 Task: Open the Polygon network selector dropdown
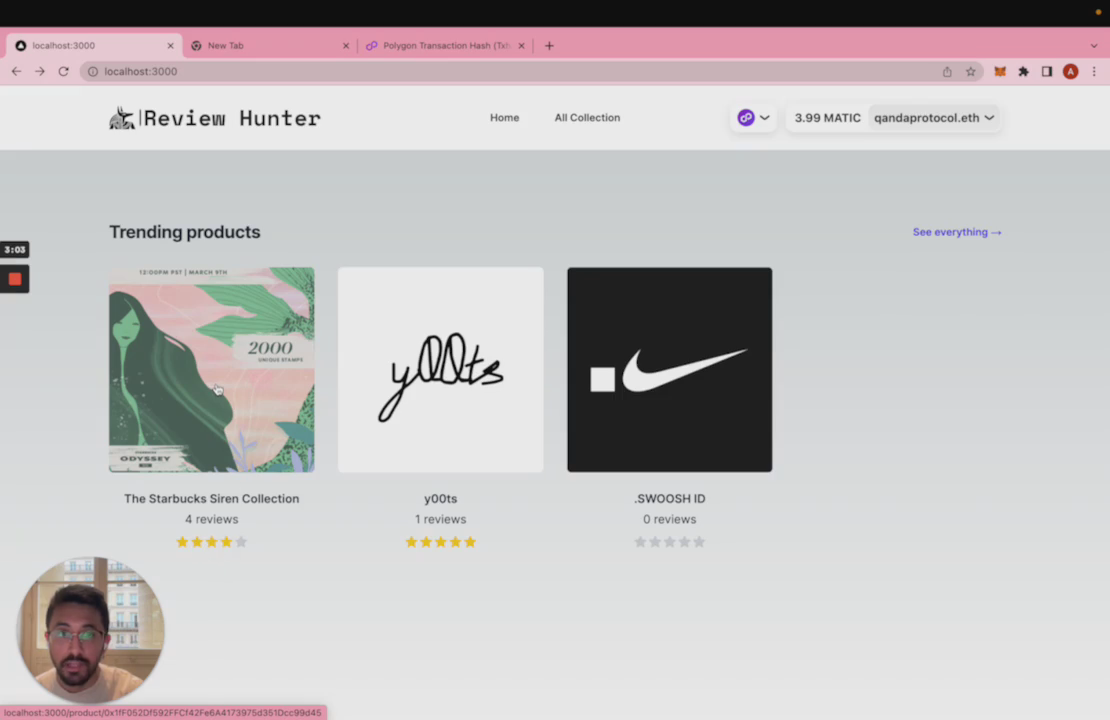coord(753,118)
